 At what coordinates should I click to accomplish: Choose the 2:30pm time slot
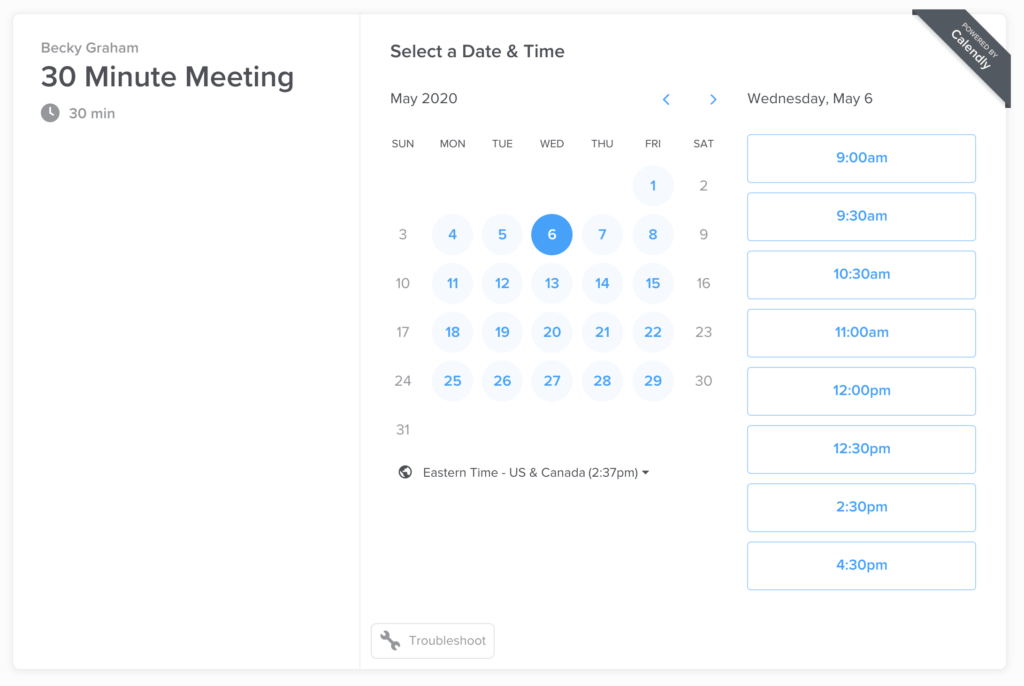[x=861, y=507]
